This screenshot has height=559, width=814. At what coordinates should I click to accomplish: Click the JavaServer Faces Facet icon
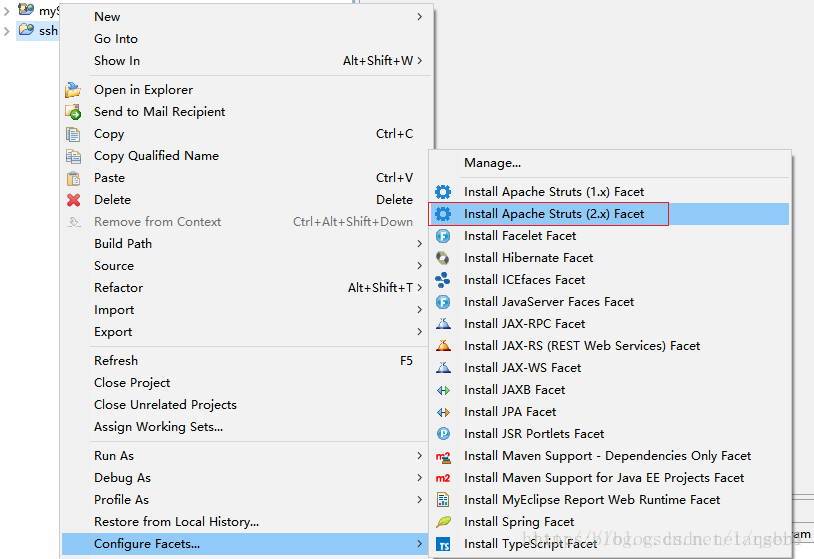(443, 302)
